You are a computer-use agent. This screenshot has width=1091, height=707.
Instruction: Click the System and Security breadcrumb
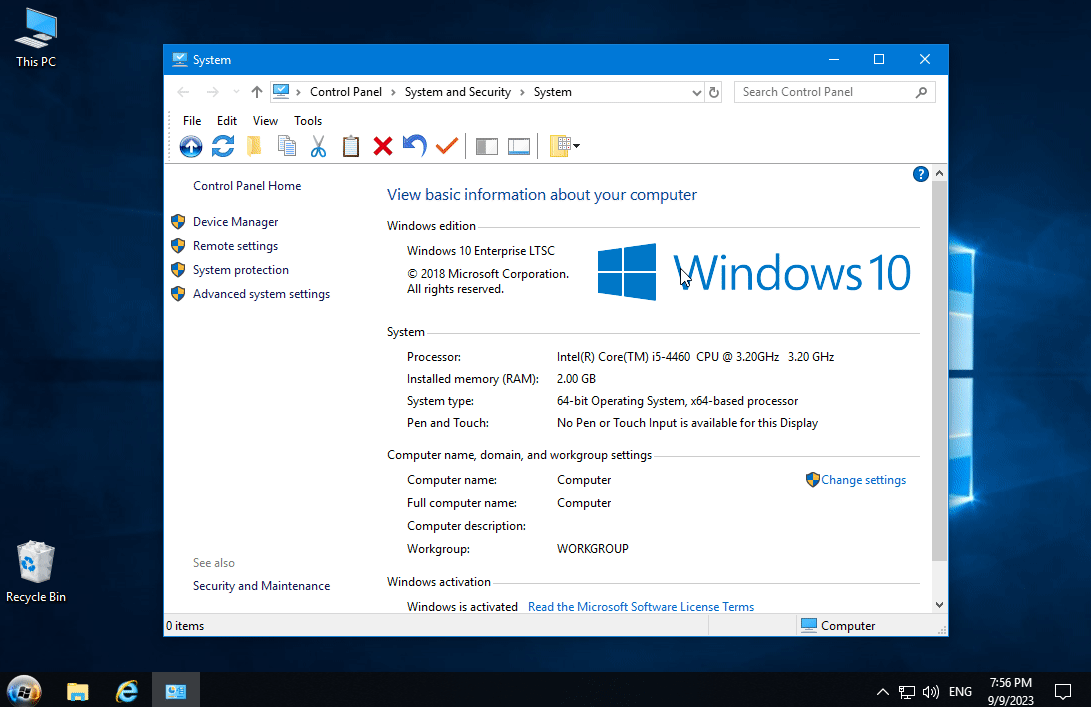[458, 92]
